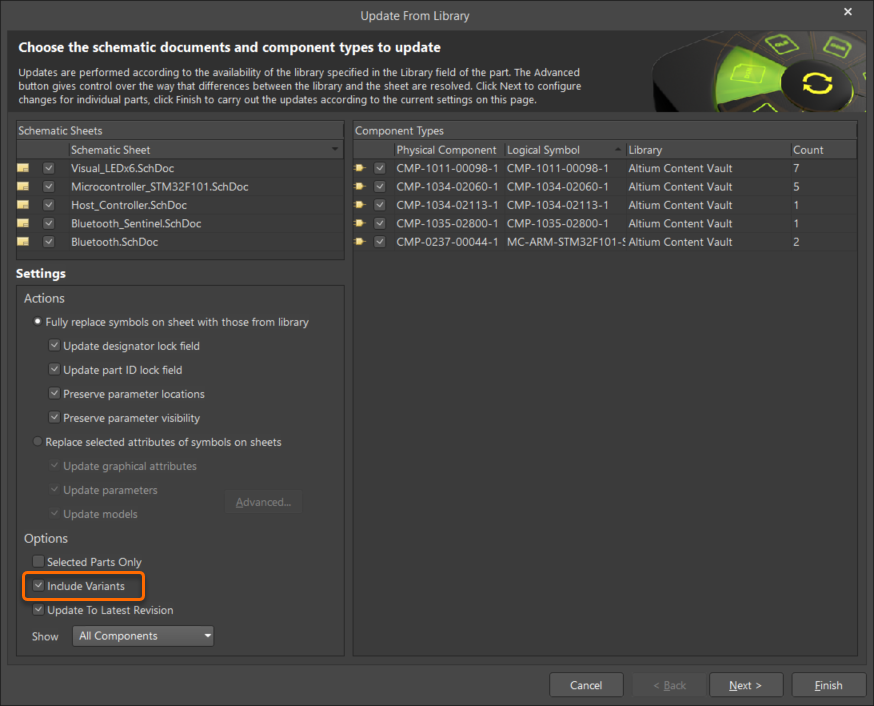
Task: Click greyed Update parameters checkbox
Action: click(54, 489)
